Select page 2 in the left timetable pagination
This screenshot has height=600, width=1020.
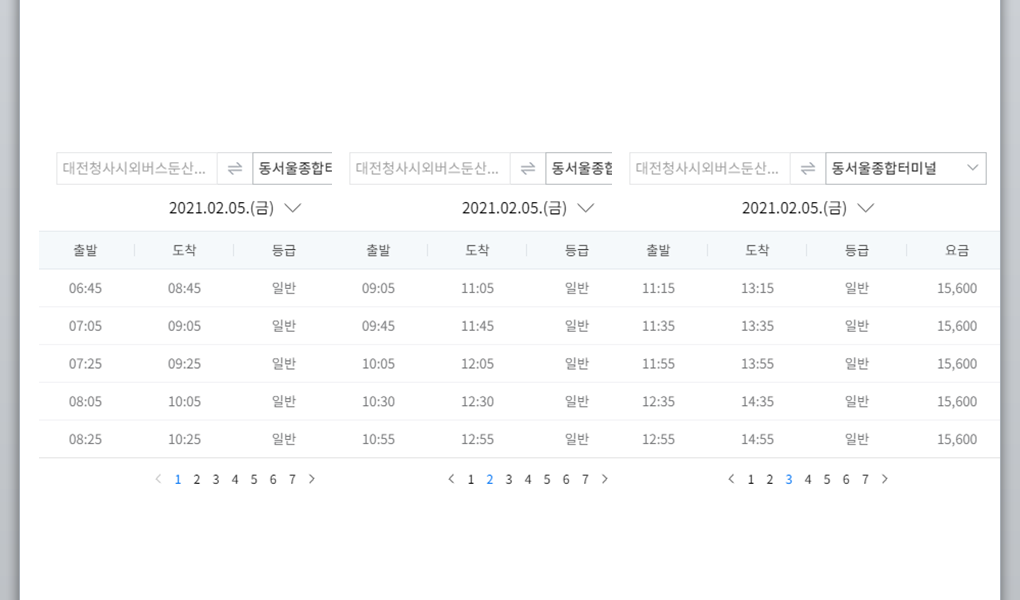tap(196, 480)
